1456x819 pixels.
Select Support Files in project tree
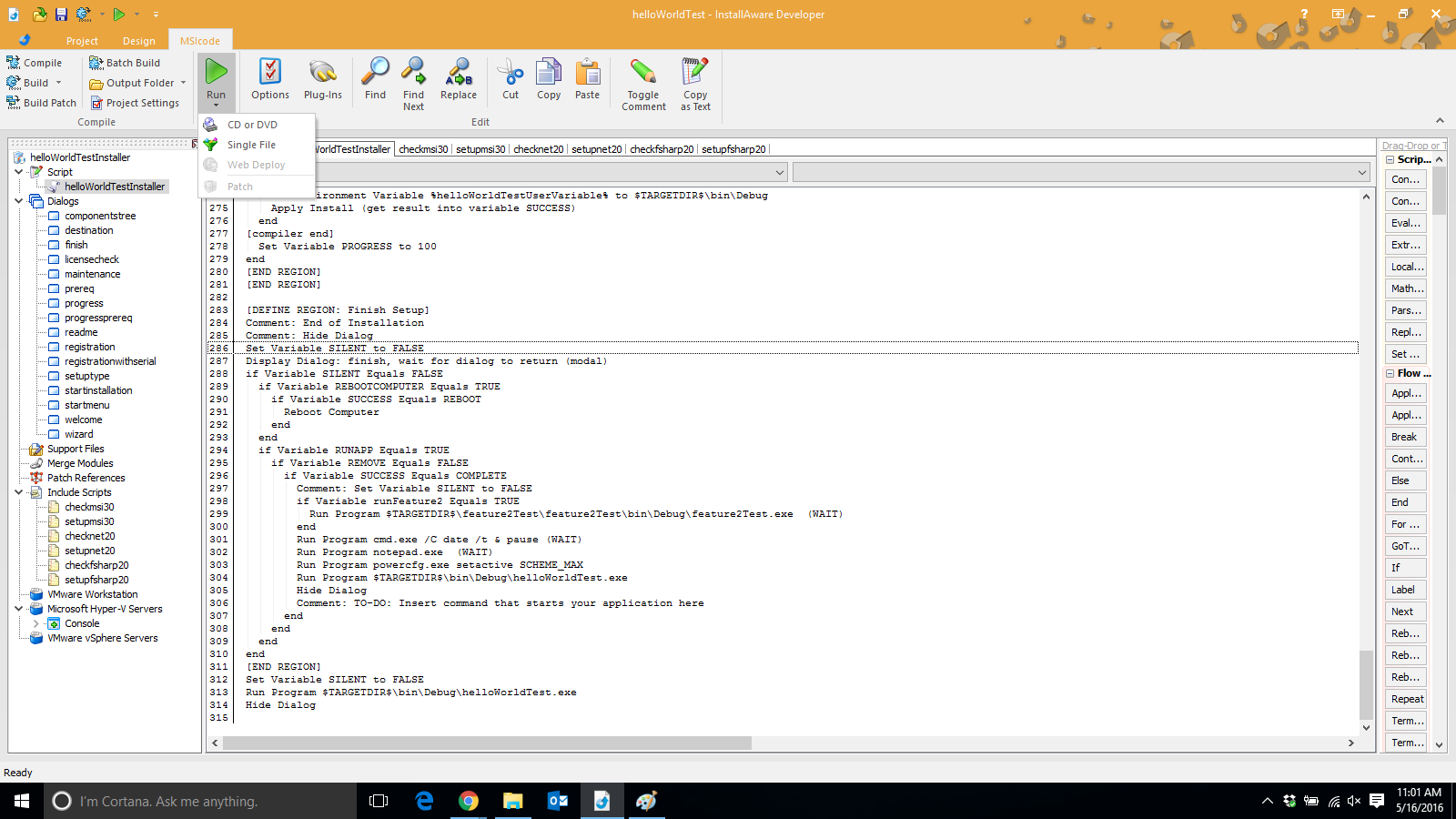tap(76, 449)
